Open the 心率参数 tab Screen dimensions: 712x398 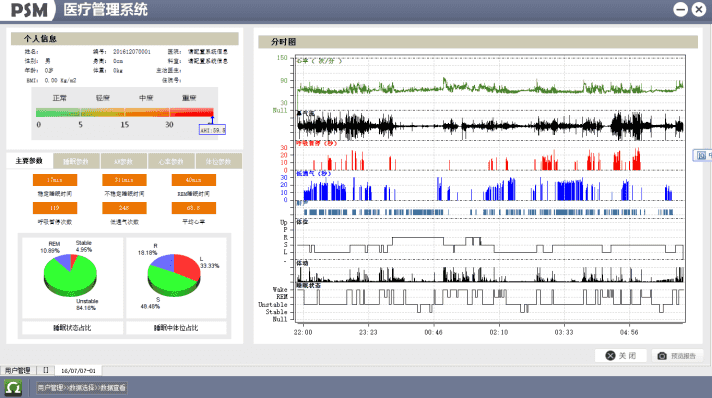[x=171, y=161]
